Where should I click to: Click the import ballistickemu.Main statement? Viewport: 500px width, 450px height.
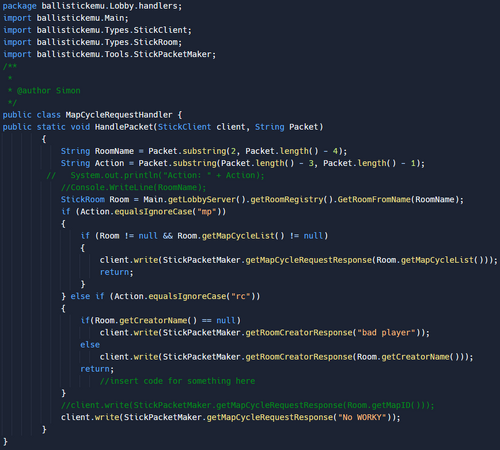(66, 18)
